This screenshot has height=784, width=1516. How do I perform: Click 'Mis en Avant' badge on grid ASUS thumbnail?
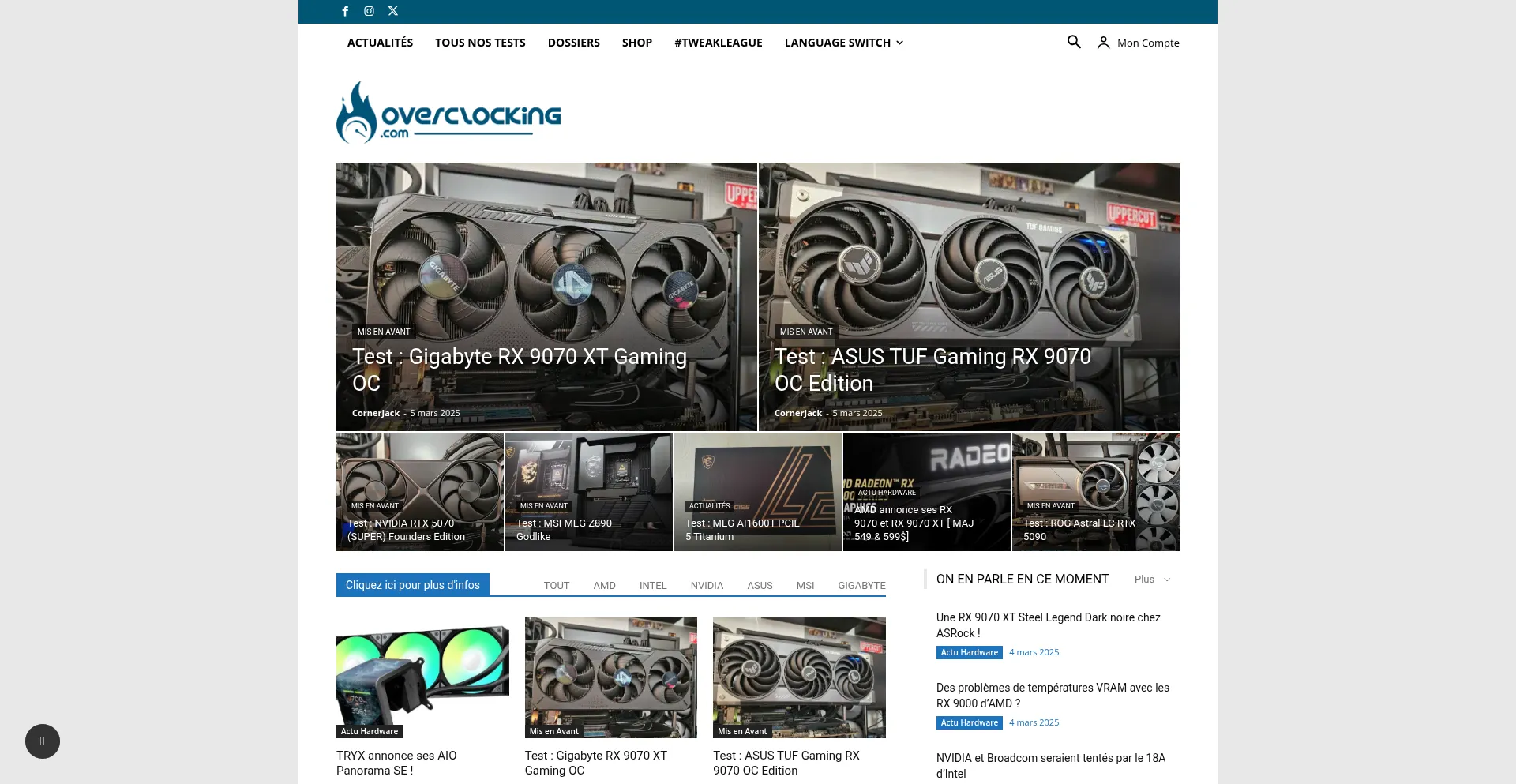coord(742,731)
